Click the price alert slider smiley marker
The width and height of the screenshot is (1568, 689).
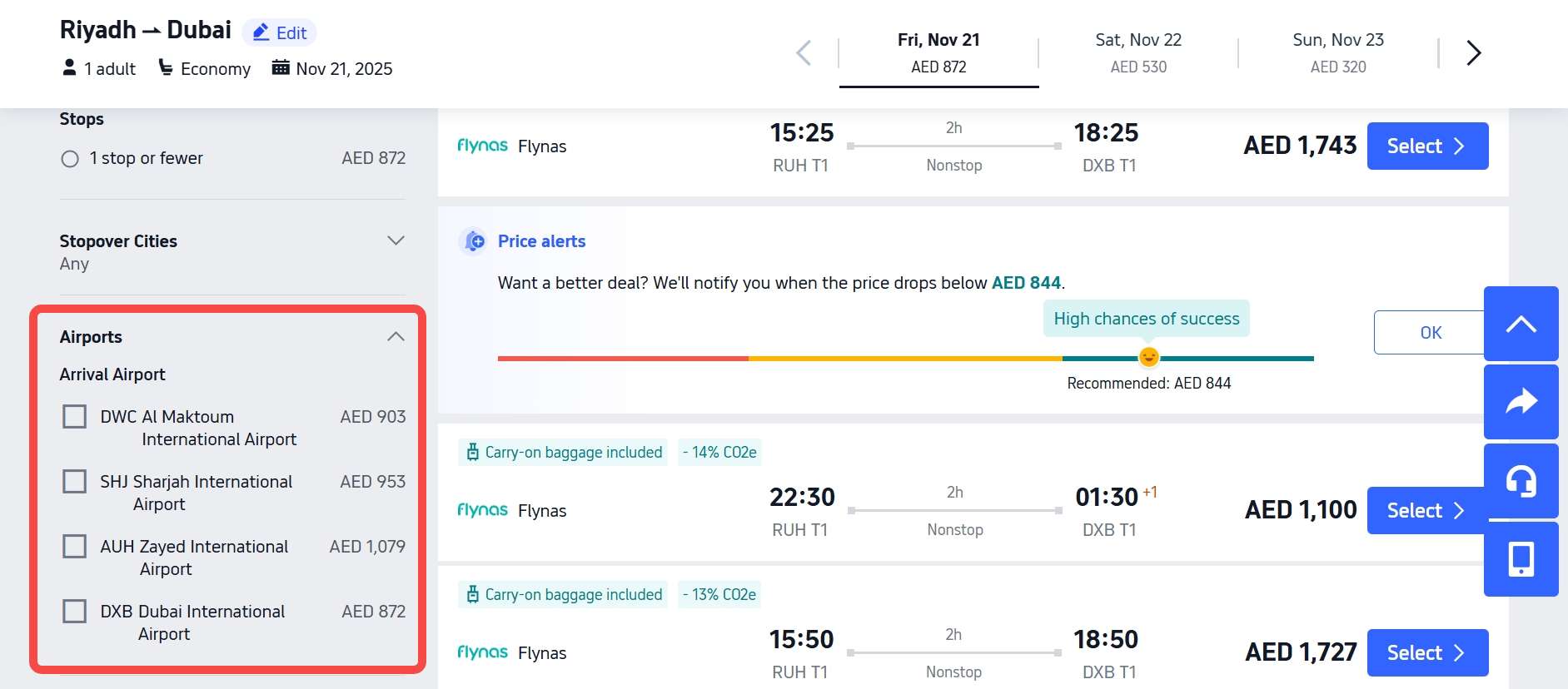pos(1148,357)
